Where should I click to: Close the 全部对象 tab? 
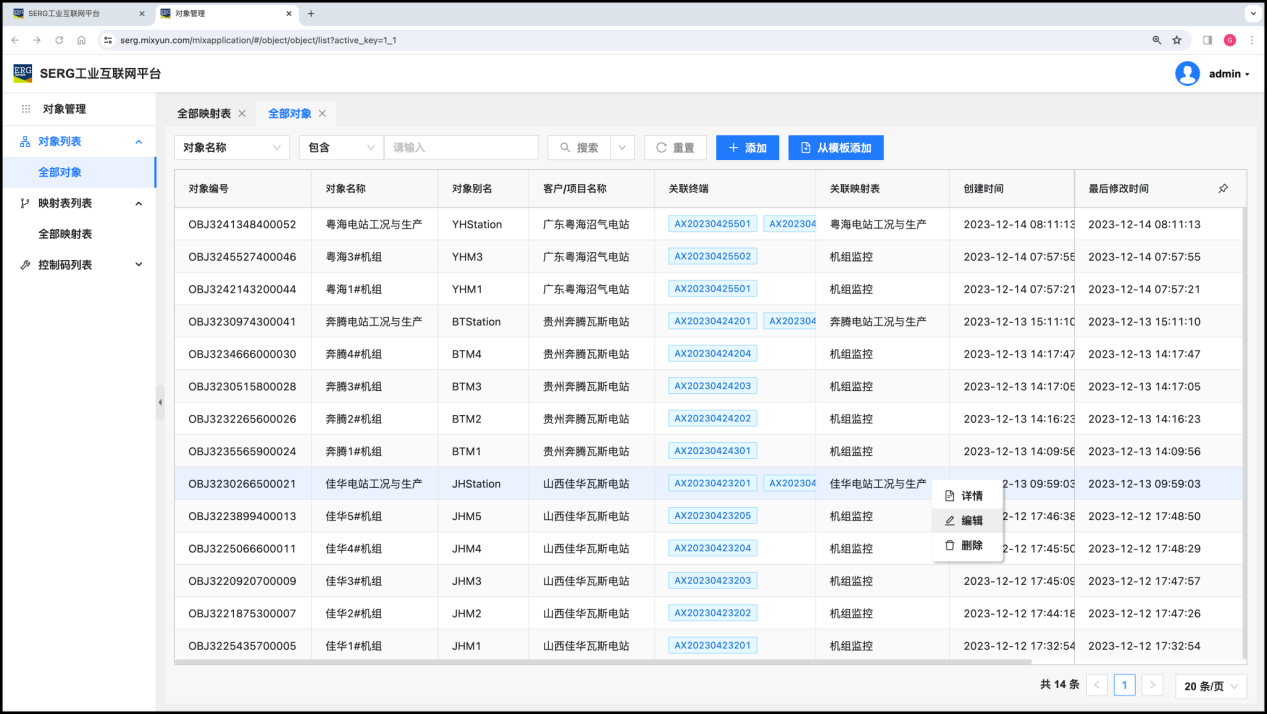322,114
